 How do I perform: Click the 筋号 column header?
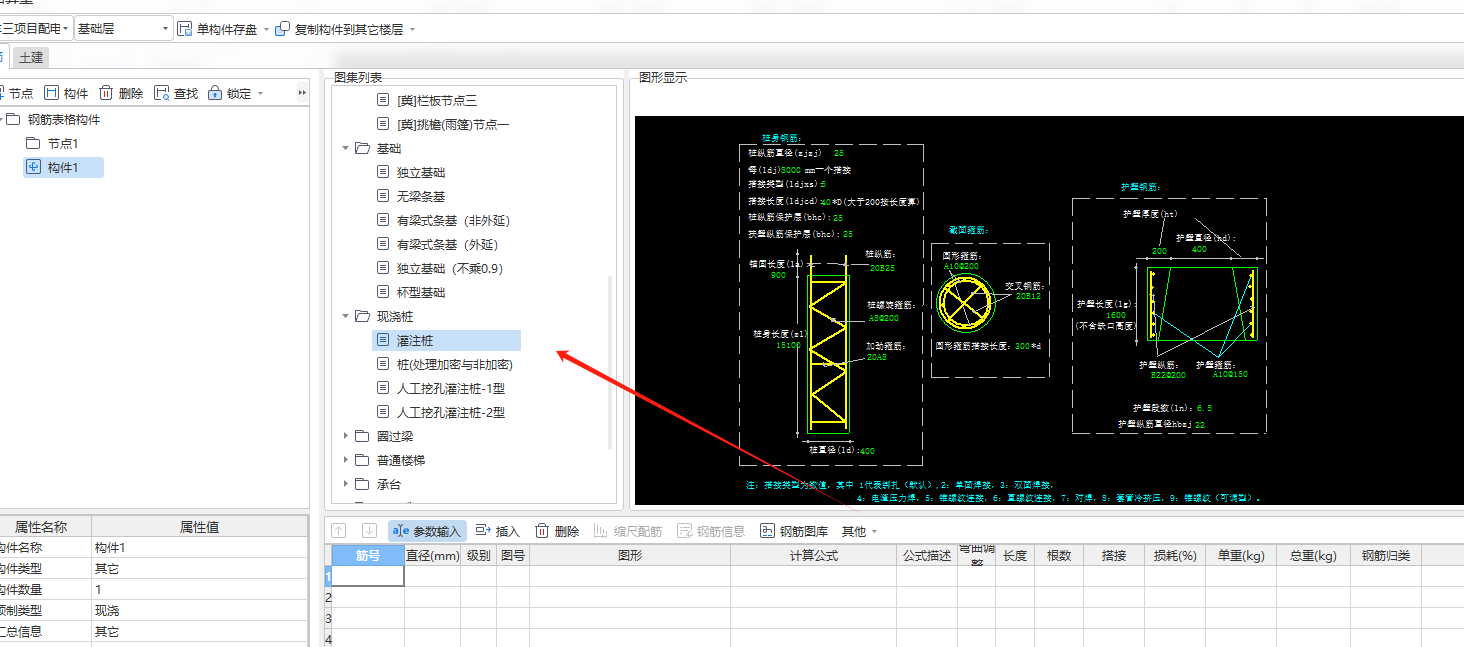point(368,555)
